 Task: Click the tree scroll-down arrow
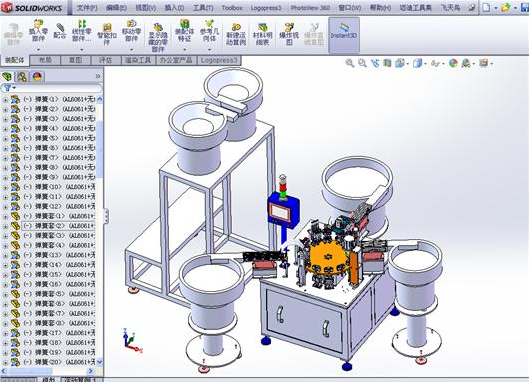pos(99,362)
